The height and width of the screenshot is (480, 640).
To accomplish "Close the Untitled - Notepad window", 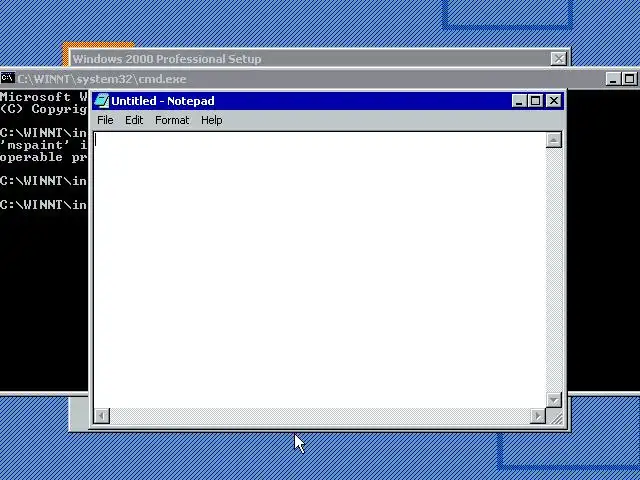I will pos(553,101).
